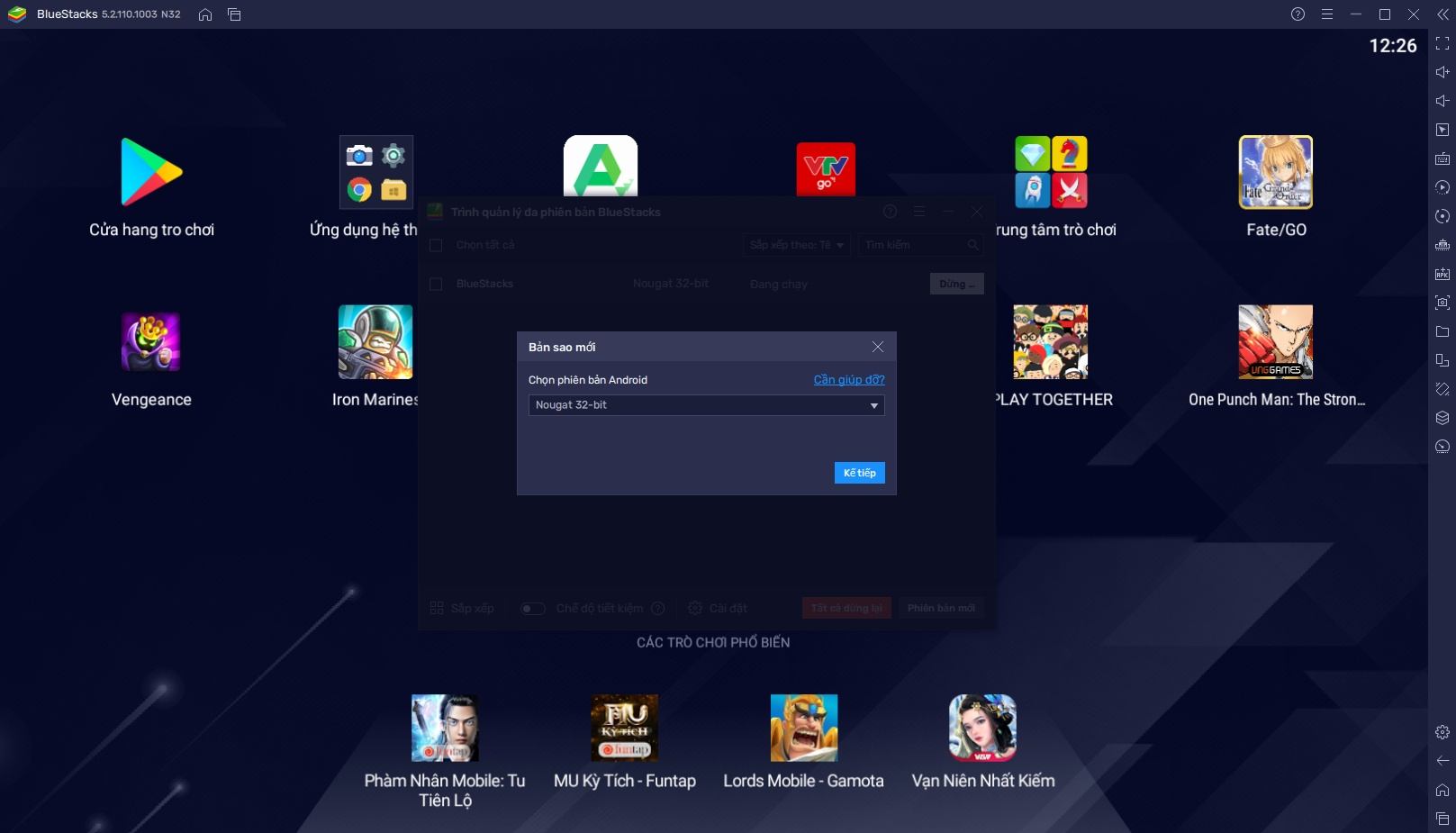This screenshot has height=833, width=1456.
Task: Open macro recorder in side toolbar
Action: 1442,187
